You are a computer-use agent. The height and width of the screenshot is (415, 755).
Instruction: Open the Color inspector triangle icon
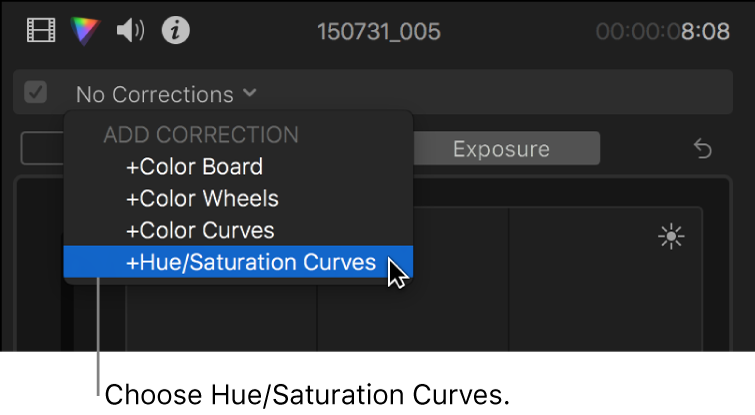[x=86, y=32]
